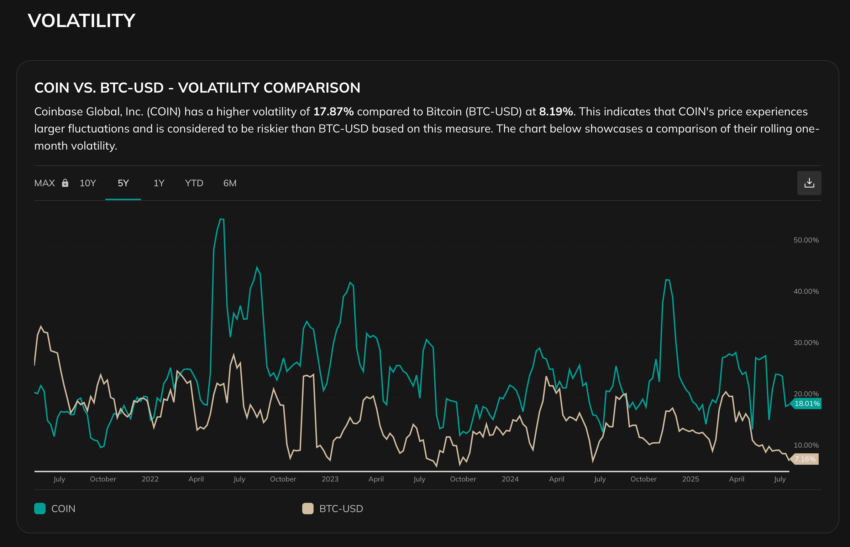Click the 2024 x-axis label
The image size is (850, 547).
coord(510,479)
